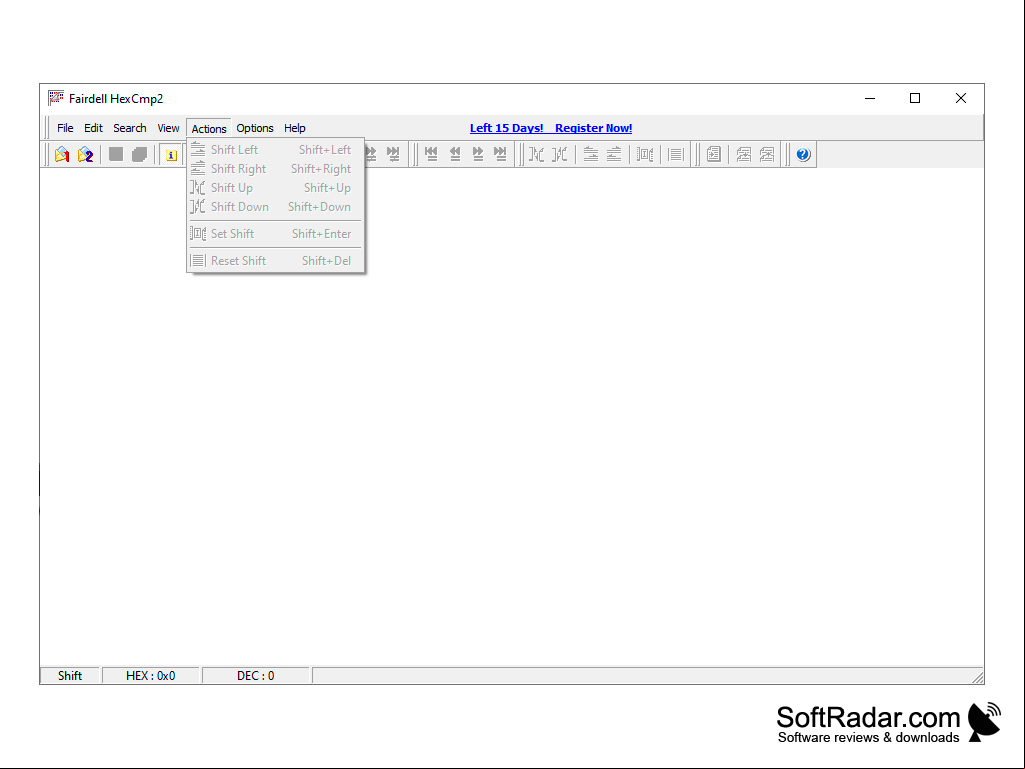Click skip-to-end icon just right of dropdown menu
1025x769 pixels.
click(392, 154)
